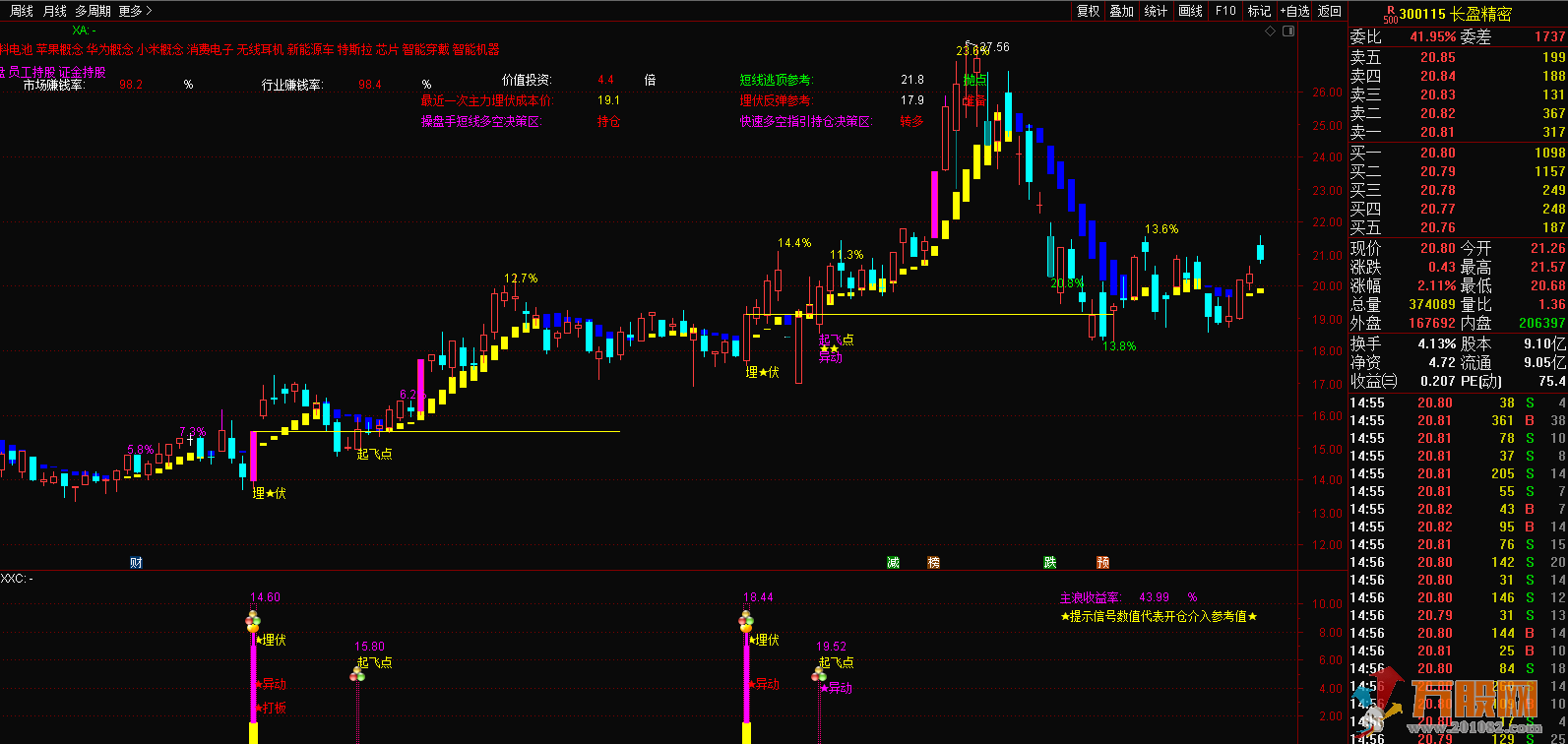Click 无线耳机 concept tag
Image resolution: width=1568 pixels, height=744 pixels.
260,48
